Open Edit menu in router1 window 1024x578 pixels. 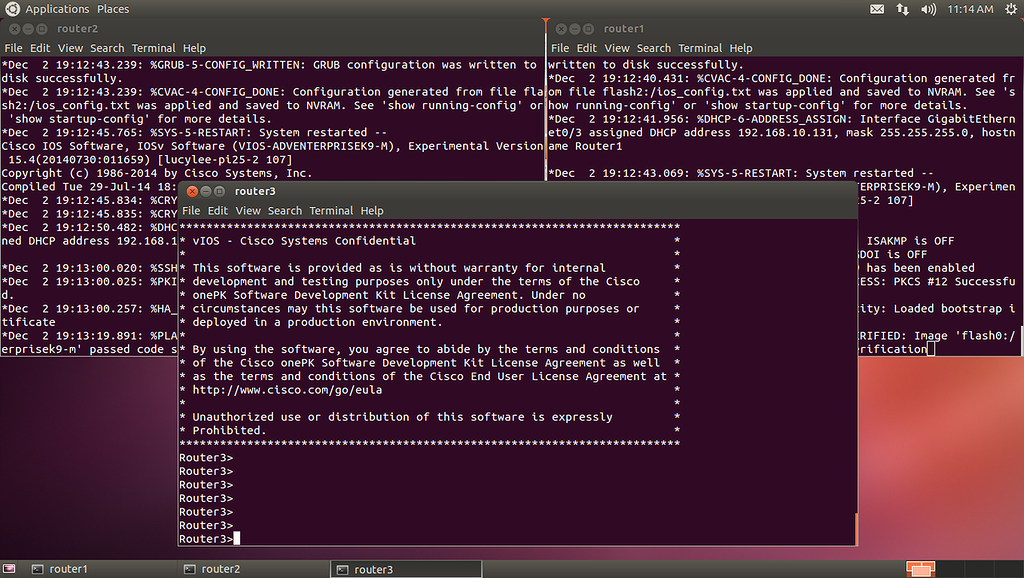point(586,48)
